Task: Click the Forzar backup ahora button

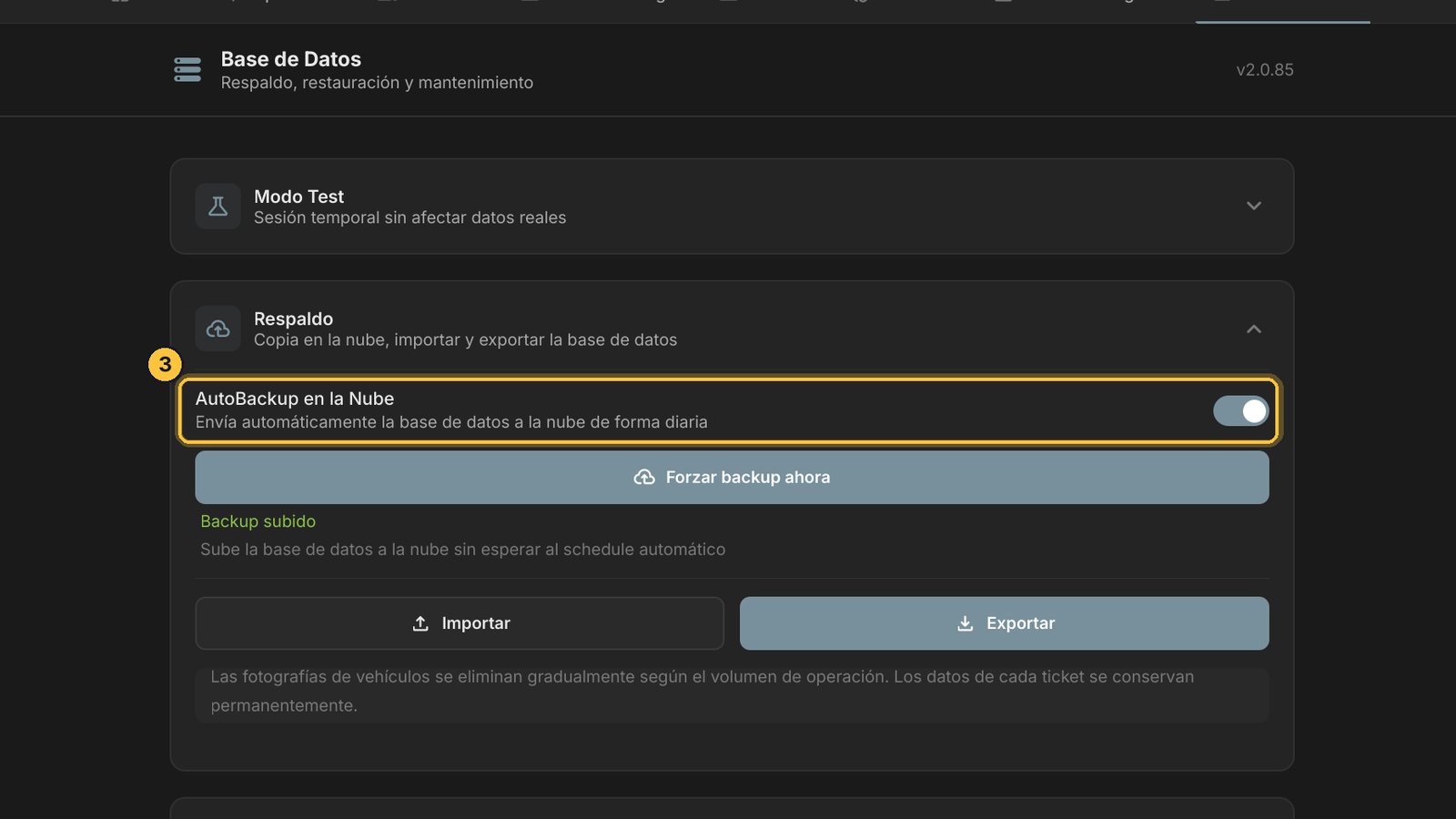Action: (732, 478)
